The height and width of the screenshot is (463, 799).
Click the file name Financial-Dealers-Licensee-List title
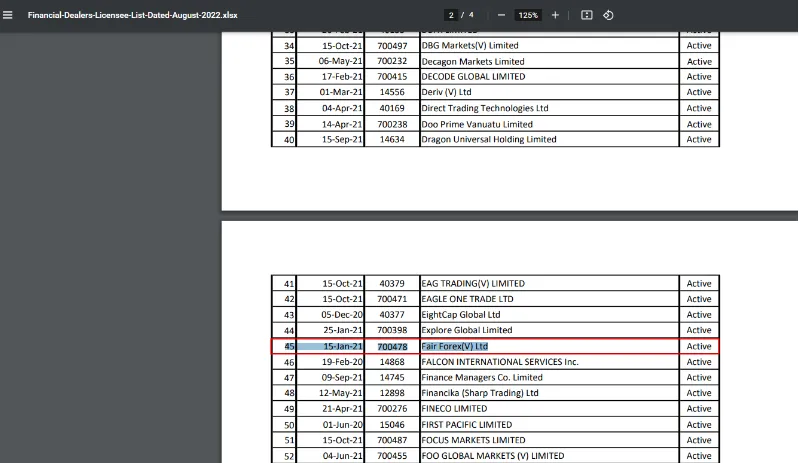[132, 15]
